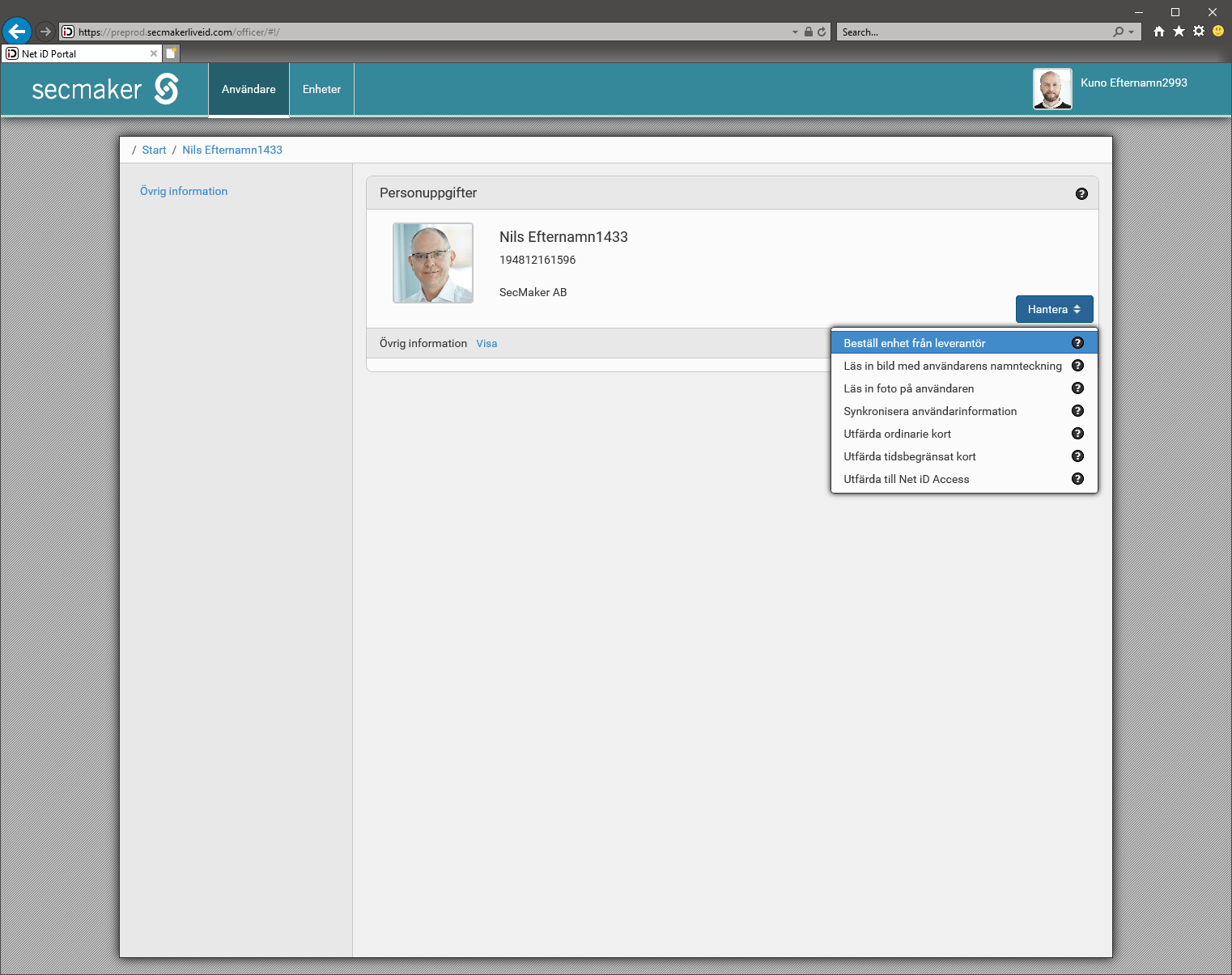Screen dimensions: 1232x975
Task: Click the Visa link
Action: (x=486, y=344)
